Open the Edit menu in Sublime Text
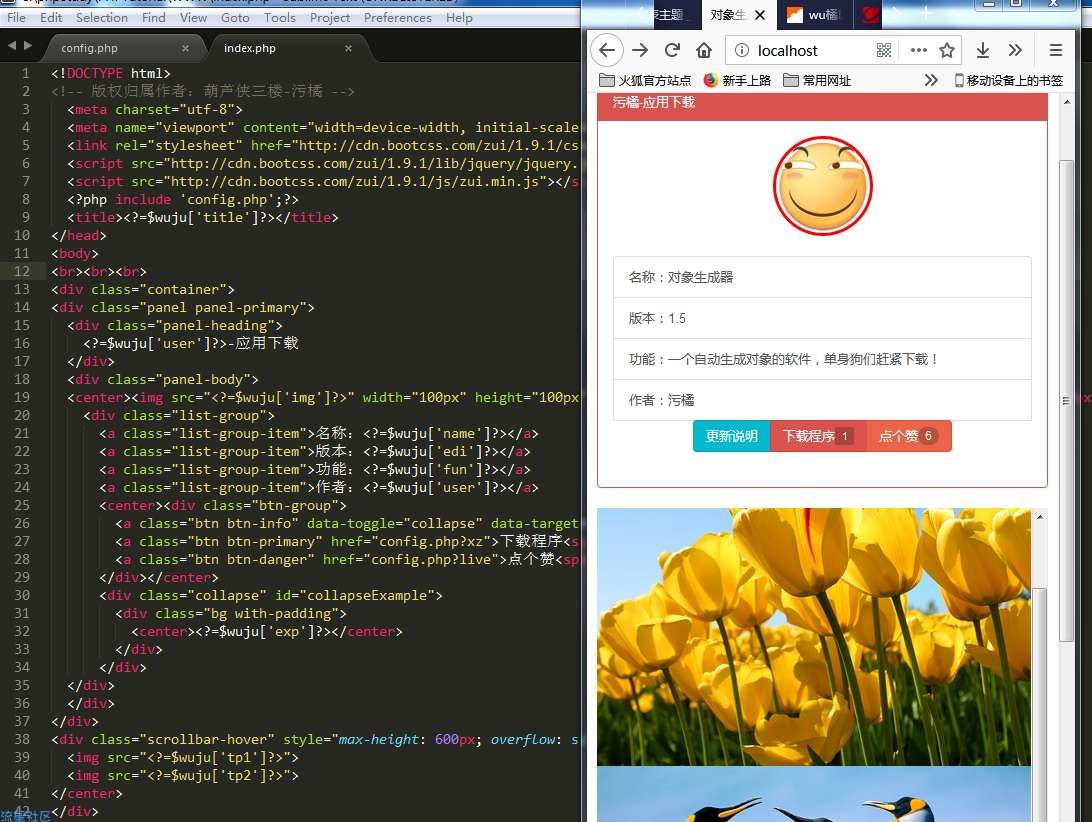Image resolution: width=1092 pixels, height=822 pixels. [51, 17]
